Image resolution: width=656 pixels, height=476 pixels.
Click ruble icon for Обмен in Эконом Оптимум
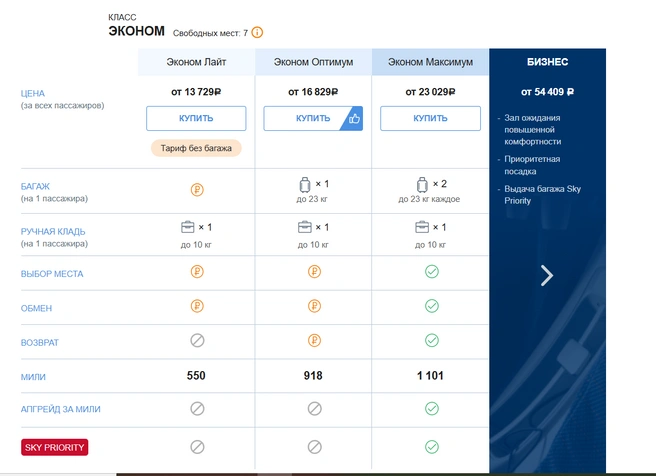(x=314, y=306)
